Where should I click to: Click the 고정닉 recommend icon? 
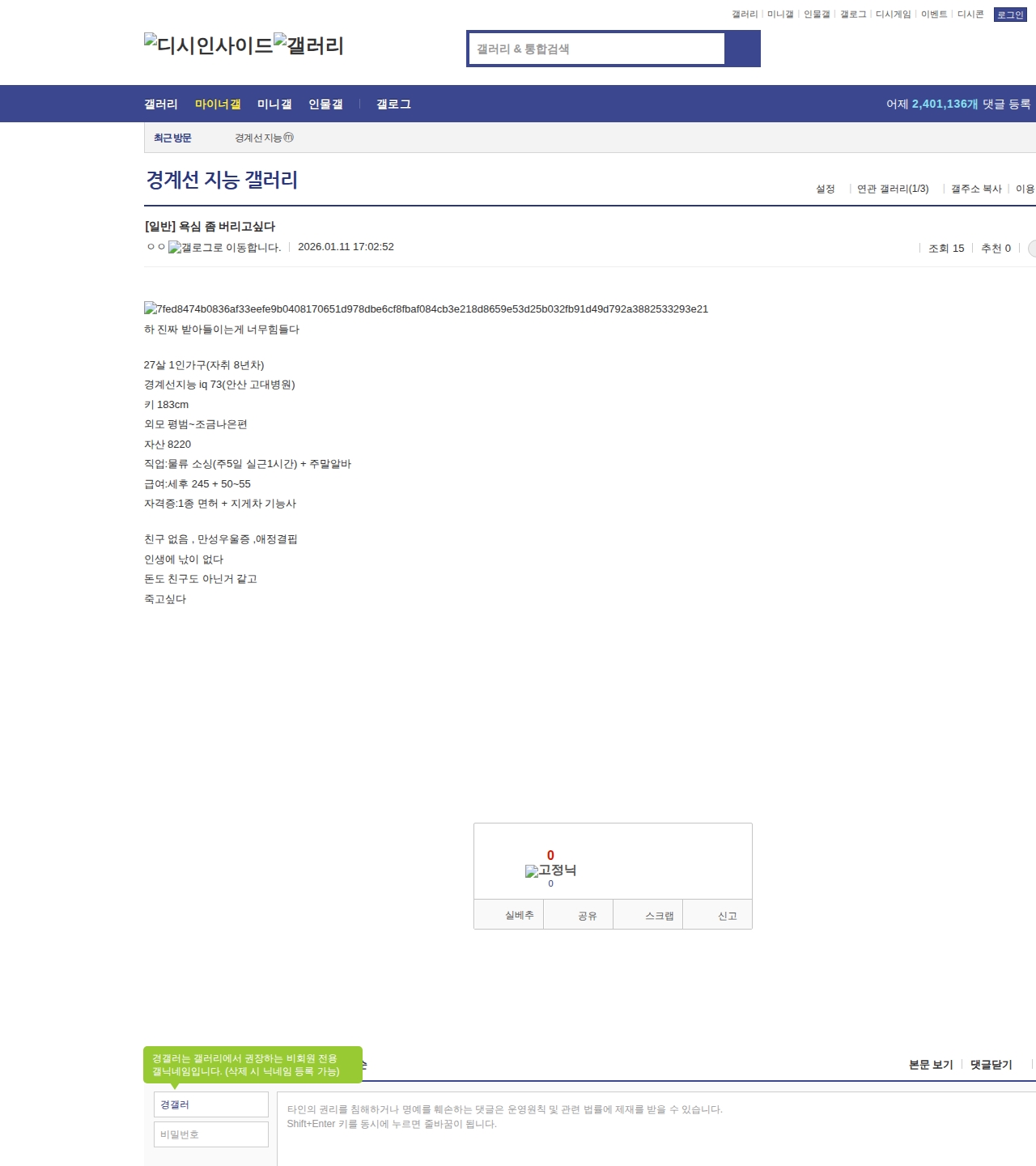pyautogui.click(x=550, y=870)
